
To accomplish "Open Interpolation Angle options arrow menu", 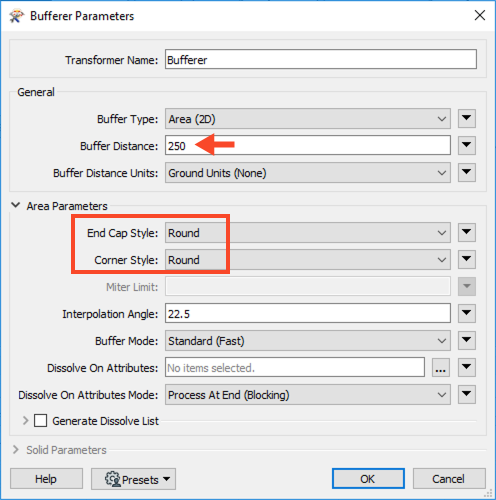I will (466, 313).
